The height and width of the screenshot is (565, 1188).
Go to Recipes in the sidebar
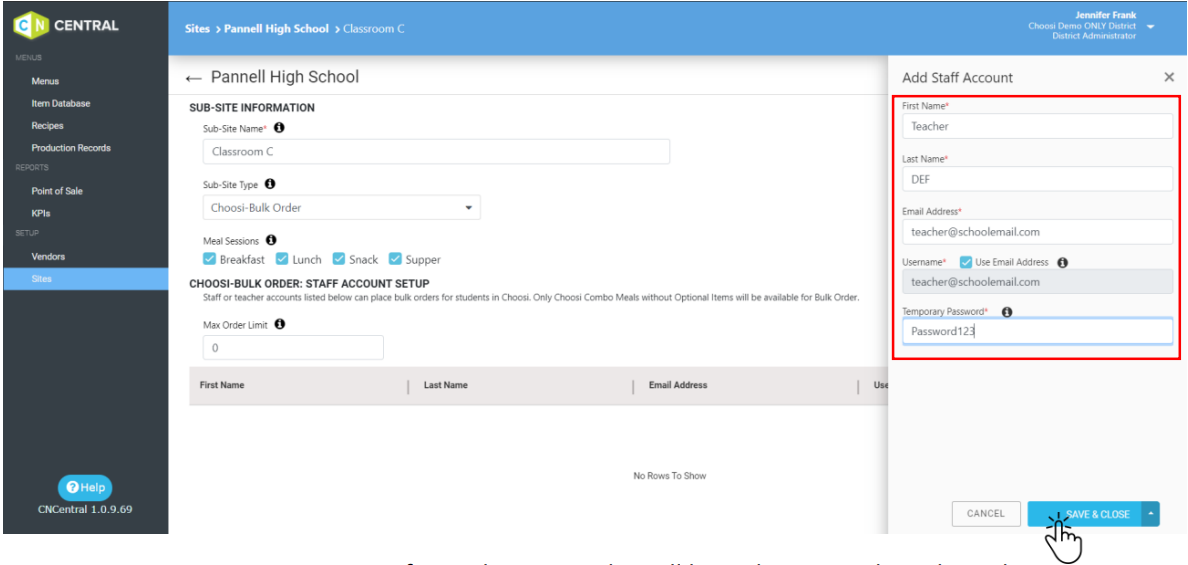[x=47, y=126]
